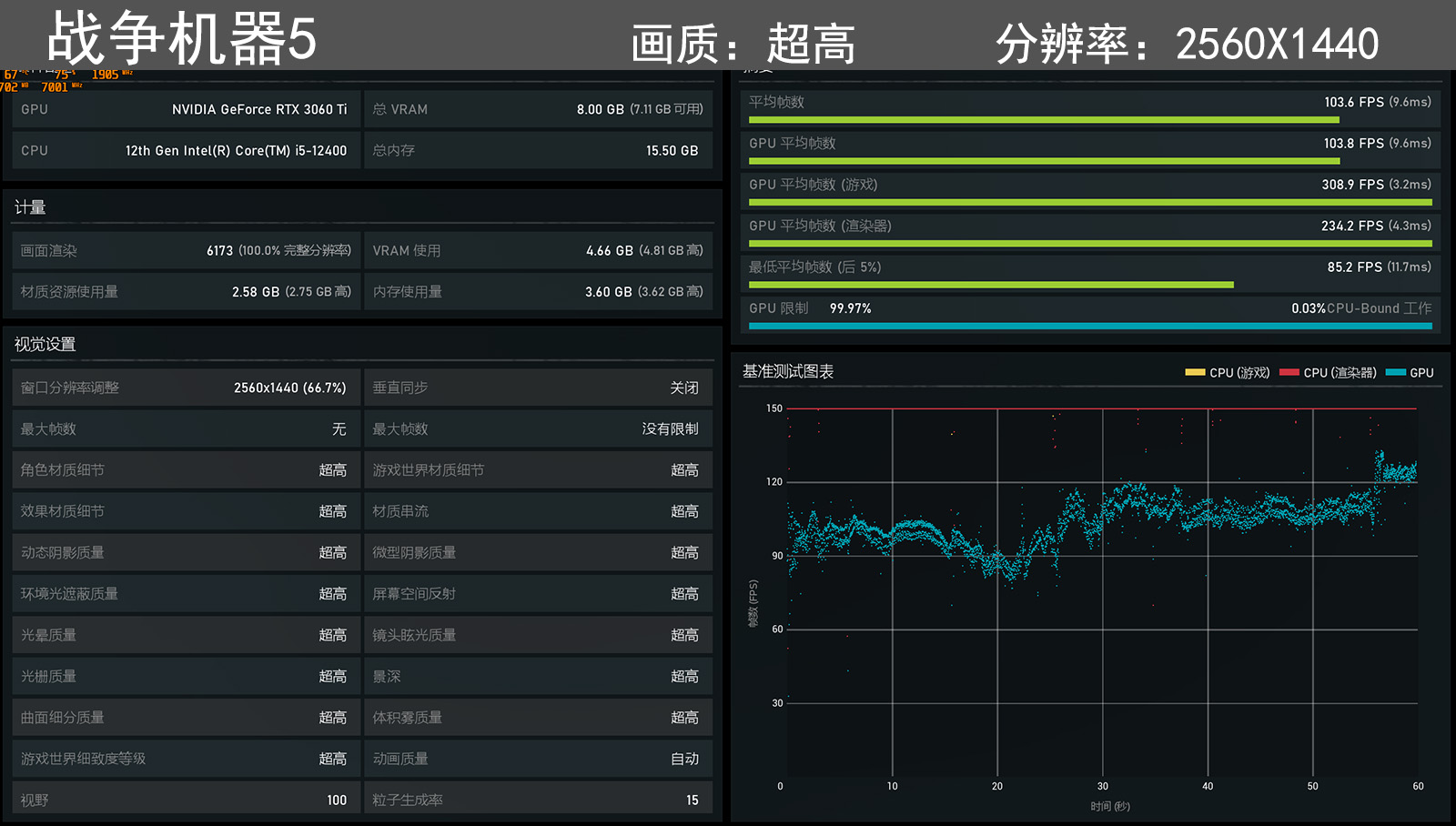Click the 画面渲染 counter showing 6173

(182, 250)
